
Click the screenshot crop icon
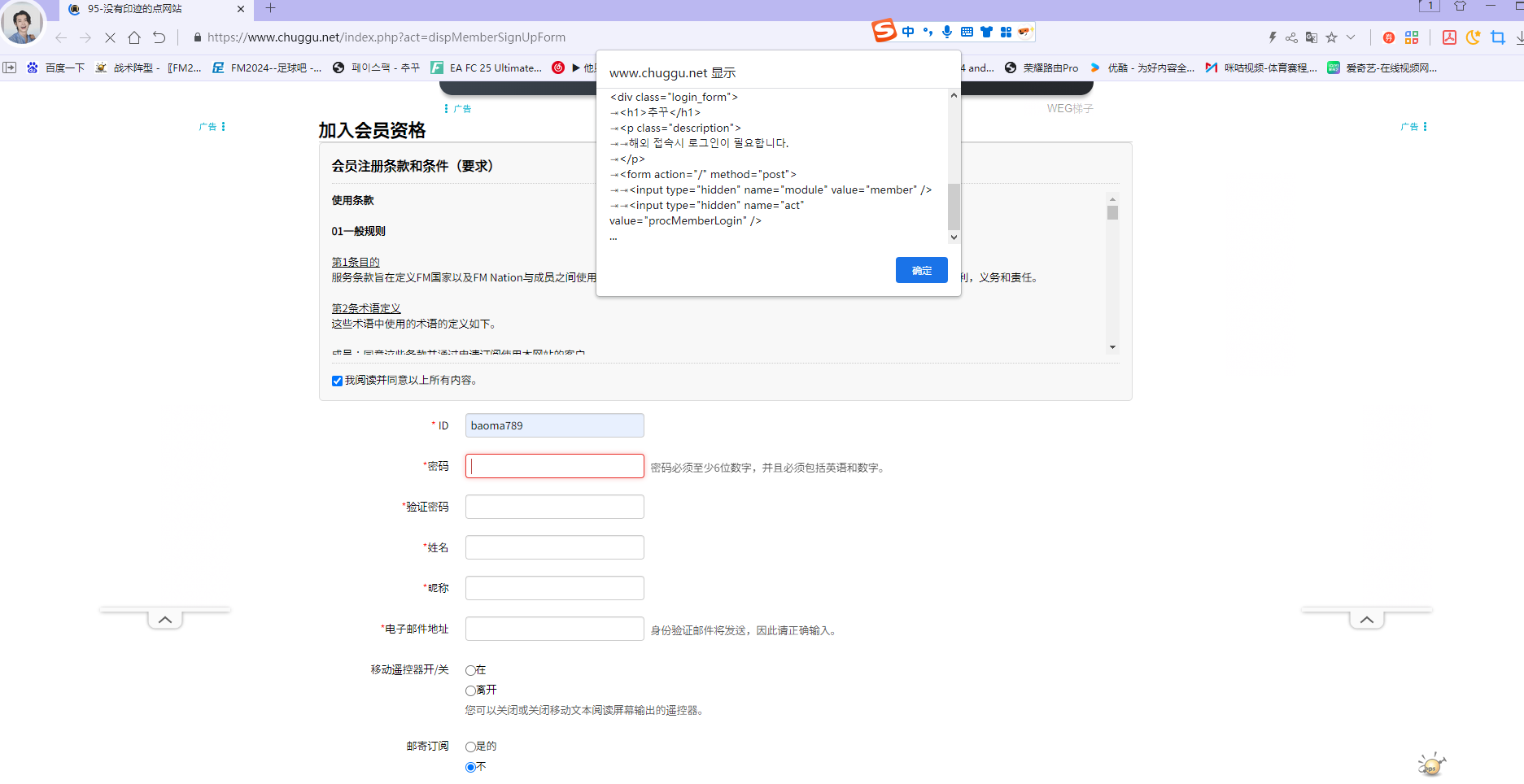click(1497, 37)
